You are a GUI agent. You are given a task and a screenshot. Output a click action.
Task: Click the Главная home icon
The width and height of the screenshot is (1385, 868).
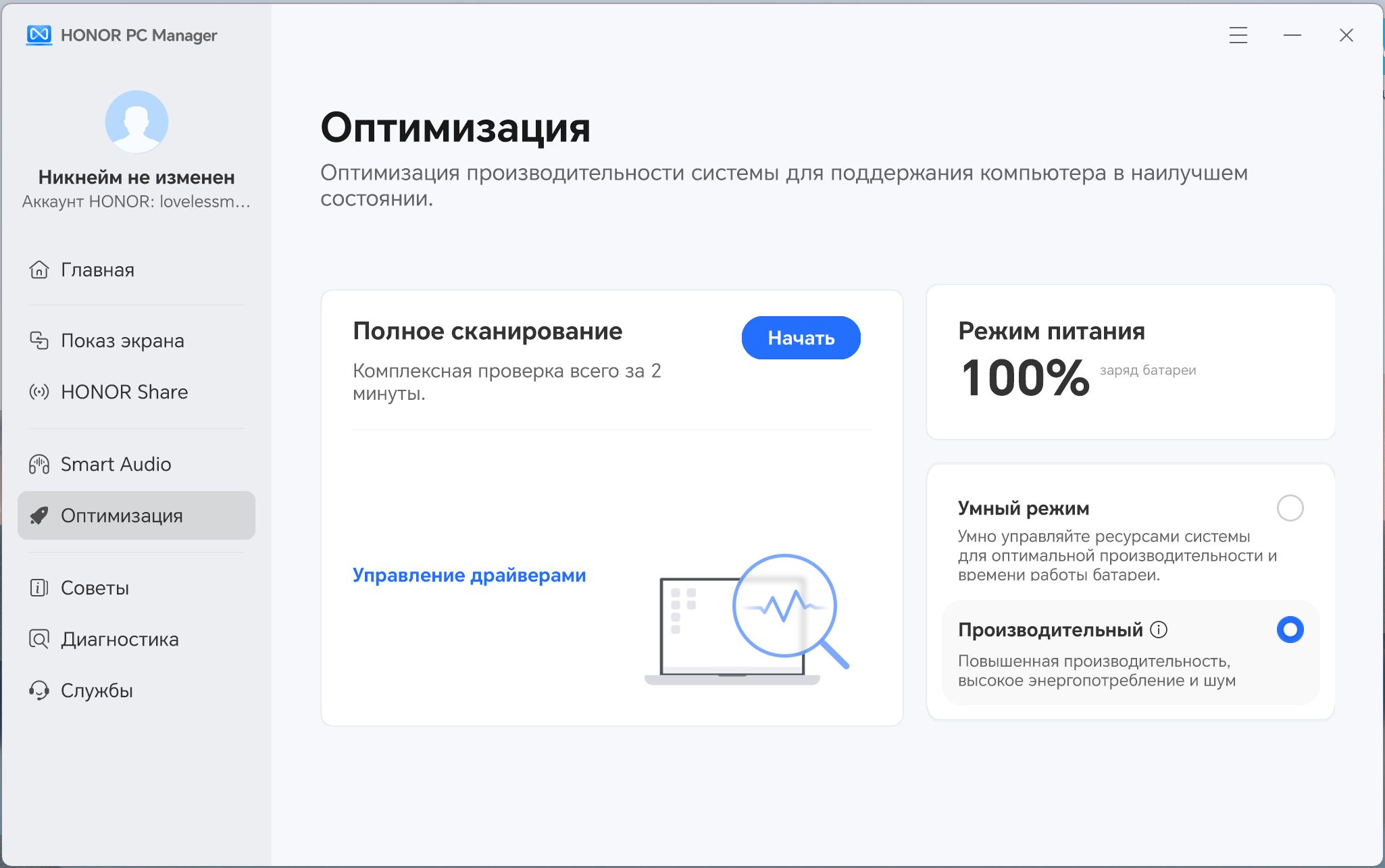tap(39, 270)
